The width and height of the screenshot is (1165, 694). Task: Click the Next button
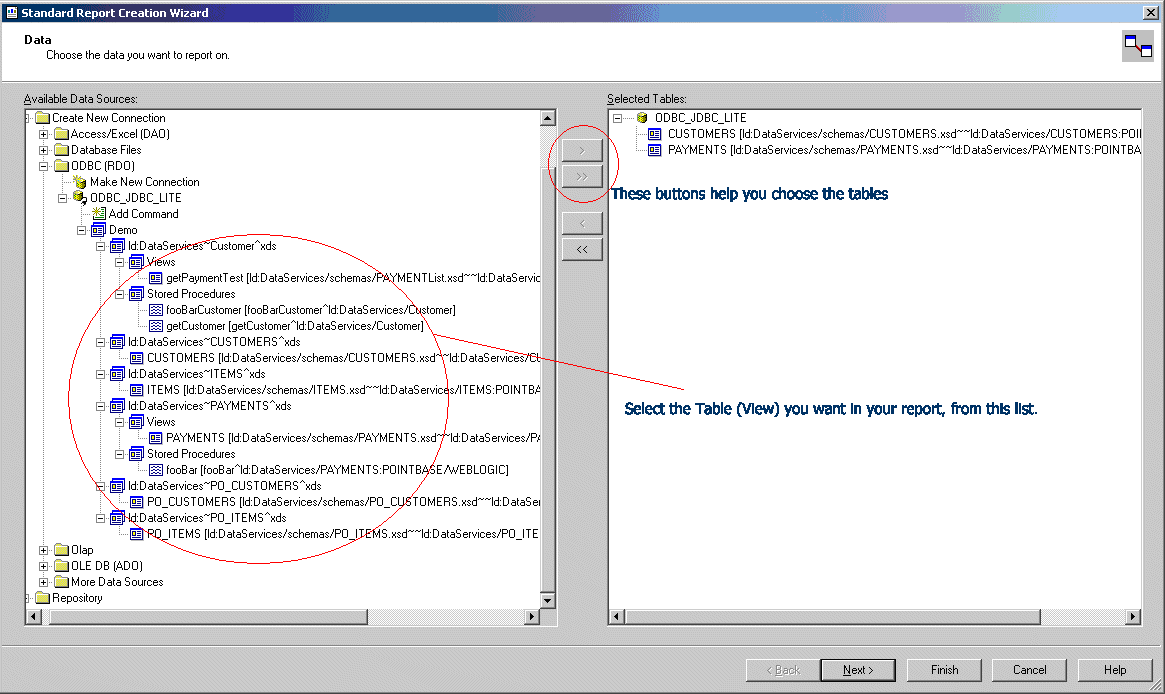coord(857,670)
